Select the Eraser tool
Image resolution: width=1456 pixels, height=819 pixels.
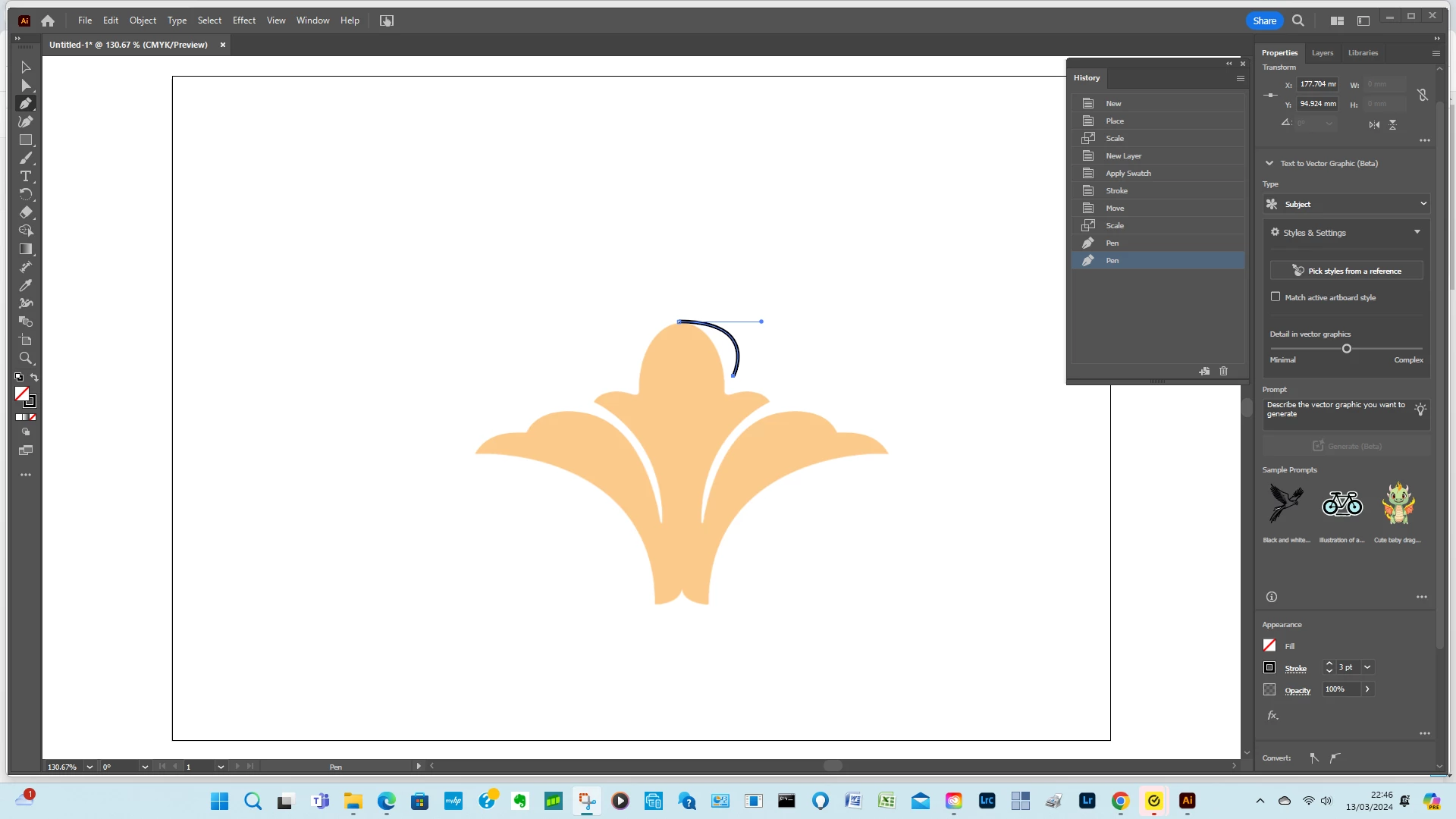(x=26, y=212)
